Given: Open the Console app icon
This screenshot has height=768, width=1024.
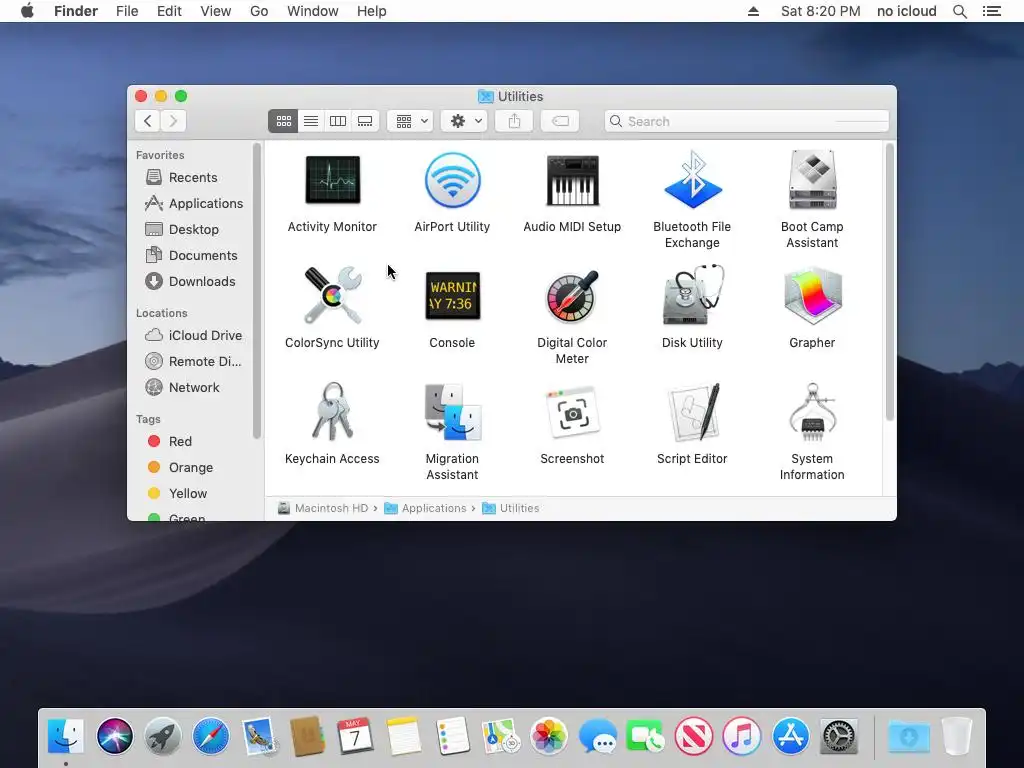Looking at the screenshot, I should pos(452,296).
